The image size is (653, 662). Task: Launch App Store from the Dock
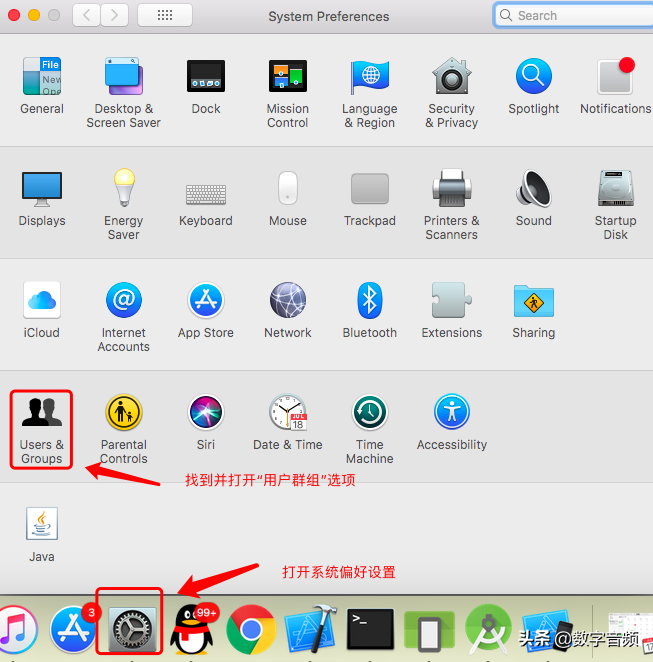(x=73, y=629)
